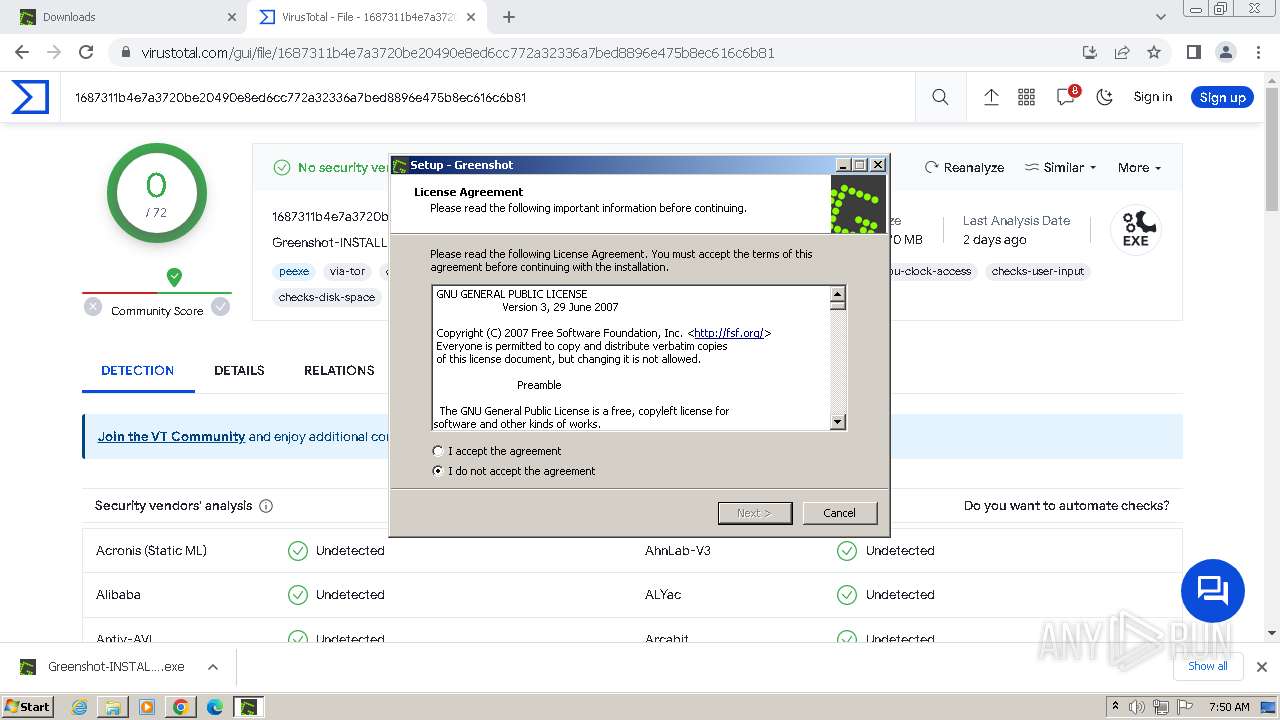
Task: Click the info icon beside Security vendors' analysis
Action: [x=266, y=506]
